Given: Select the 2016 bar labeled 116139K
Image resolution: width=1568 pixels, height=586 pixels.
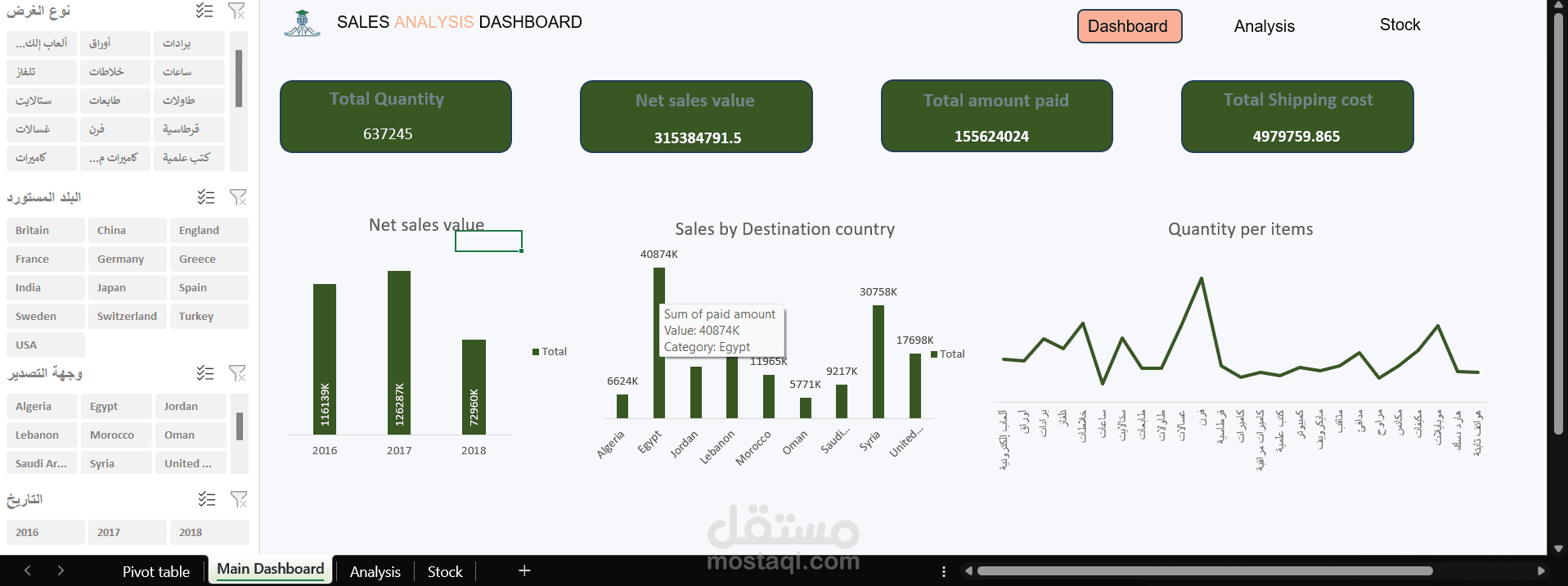Looking at the screenshot, I should pyautogui.click(x=325, y=359).
